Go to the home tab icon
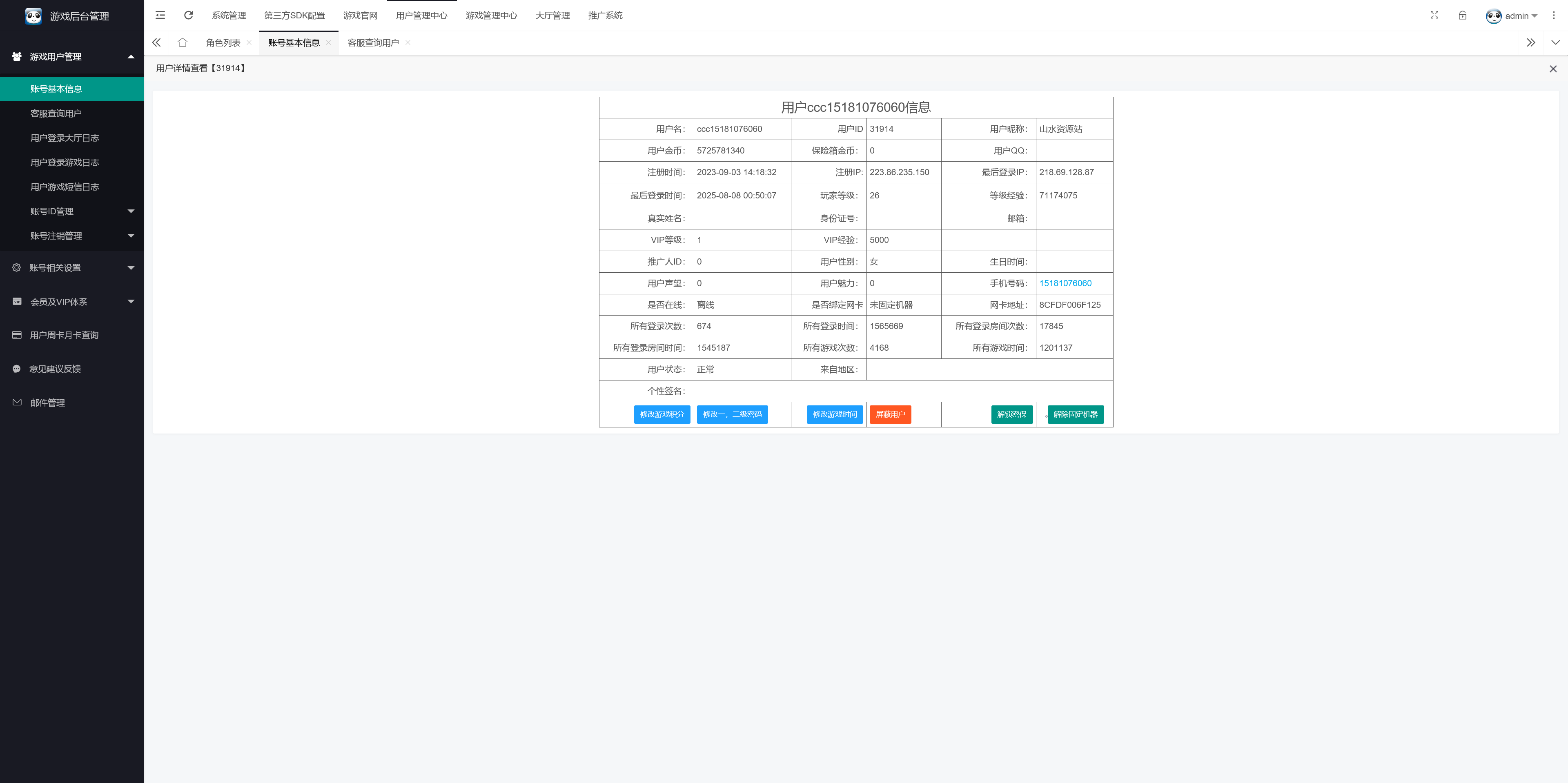This screenshot has height=783, width=1568. tap(182, 42)
